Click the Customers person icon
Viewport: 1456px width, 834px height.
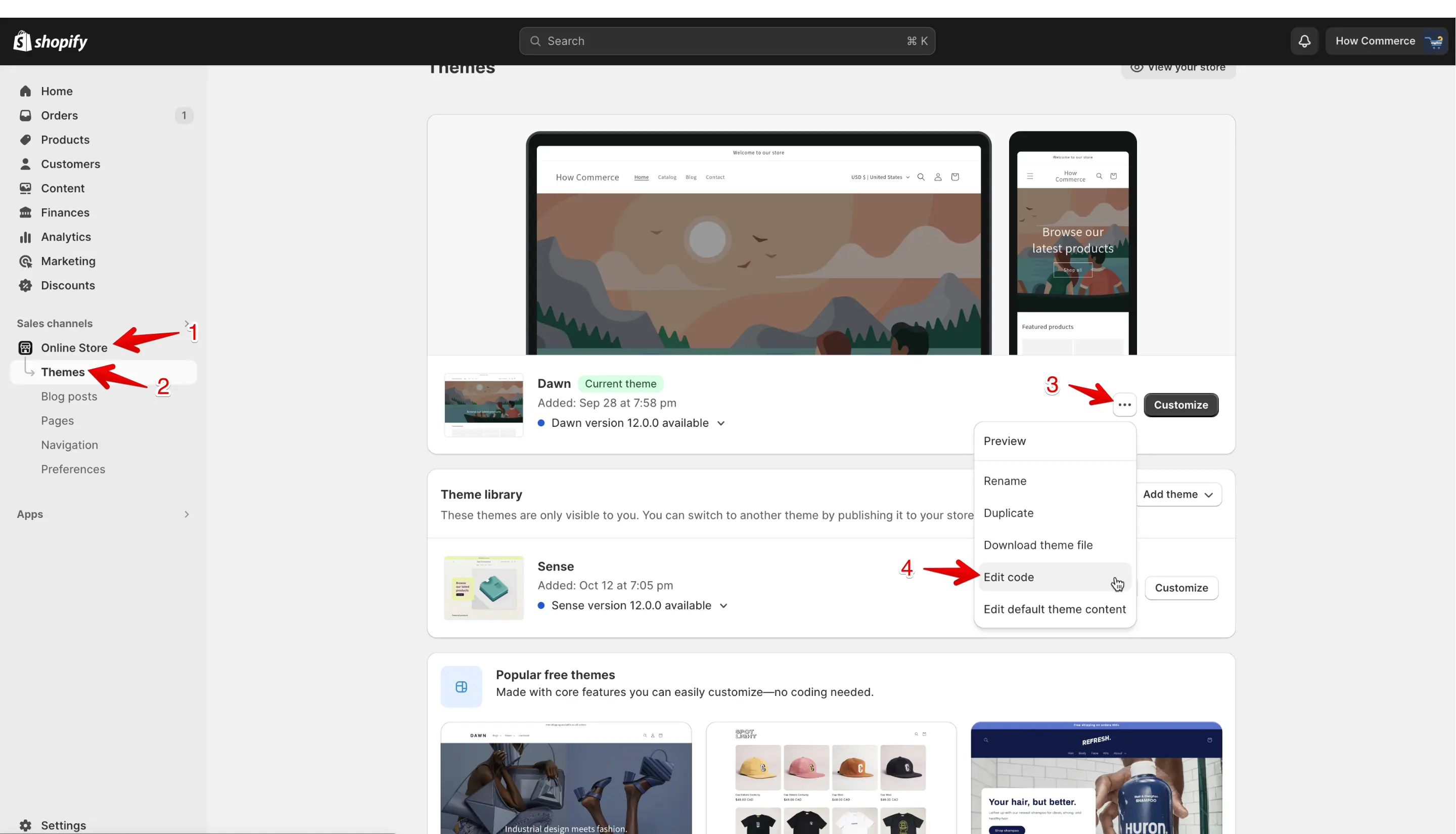(25, 164)
